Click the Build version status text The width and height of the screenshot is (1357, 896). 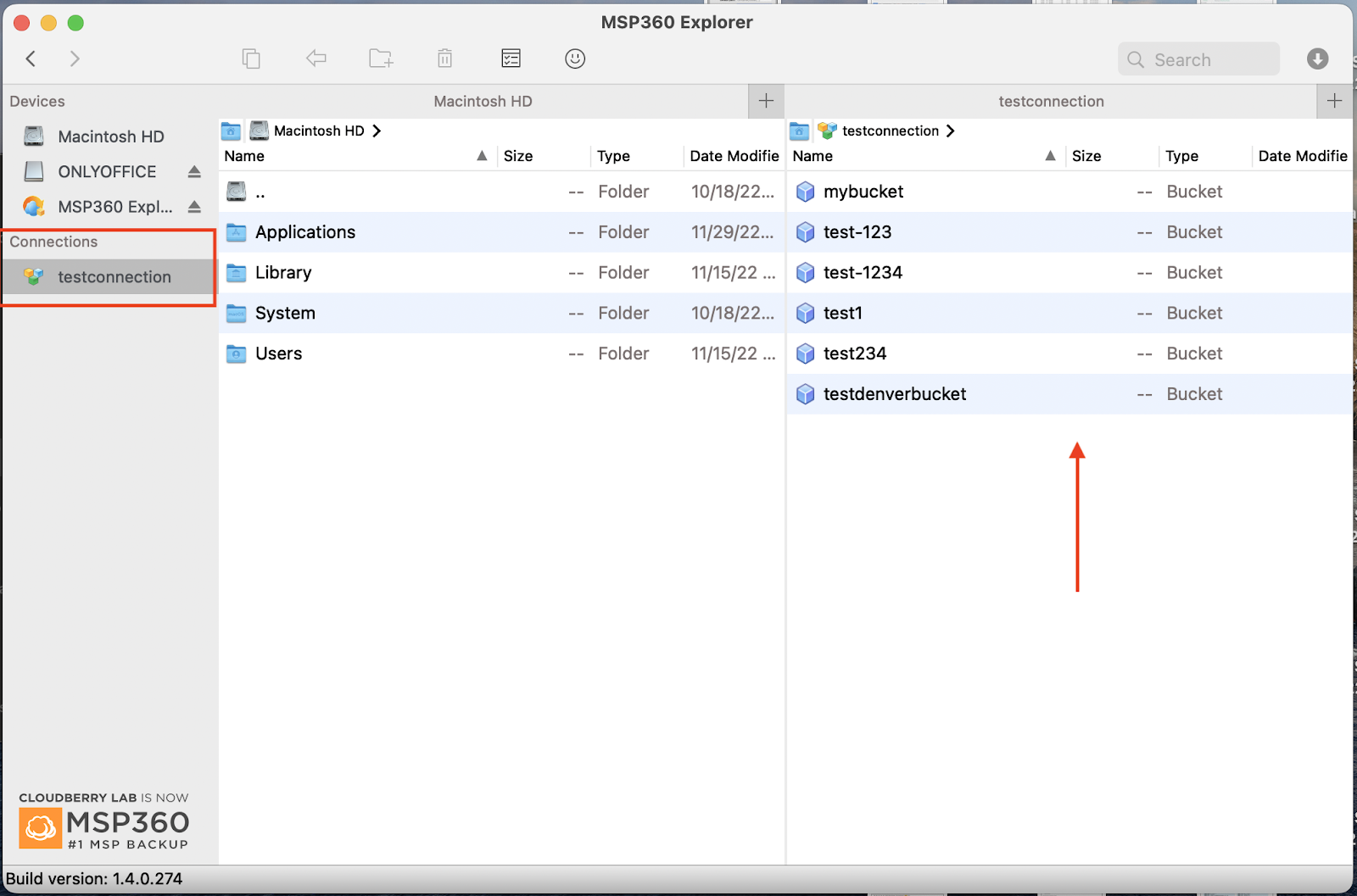[x=94, y=879]
